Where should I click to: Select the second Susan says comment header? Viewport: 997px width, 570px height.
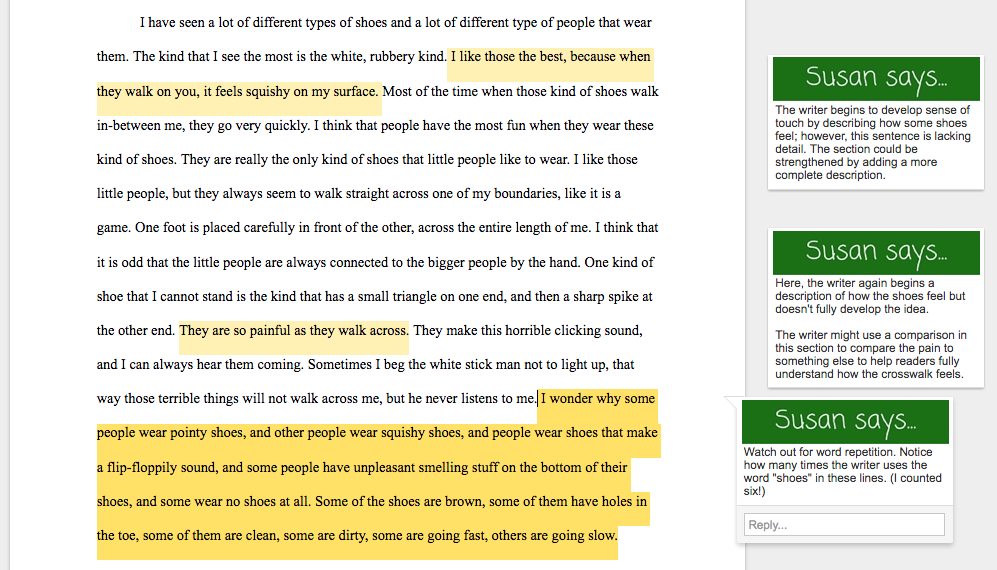point(875,251)
